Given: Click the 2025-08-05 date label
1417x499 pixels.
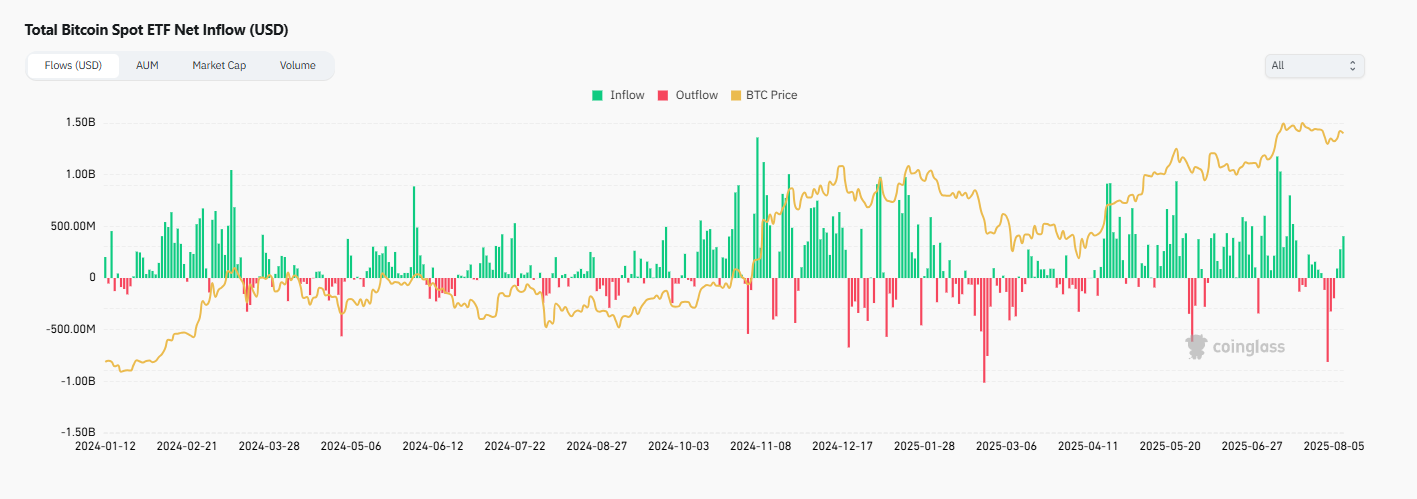Looking at the screenshot, I should [1334, 446].
